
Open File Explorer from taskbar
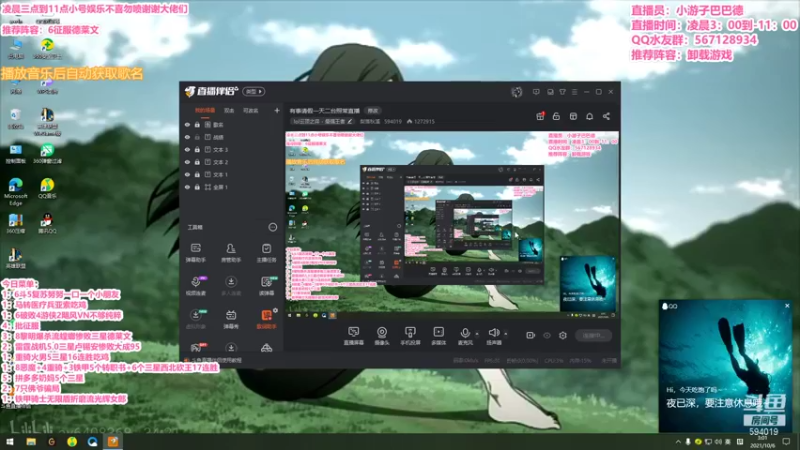[31, 442]
